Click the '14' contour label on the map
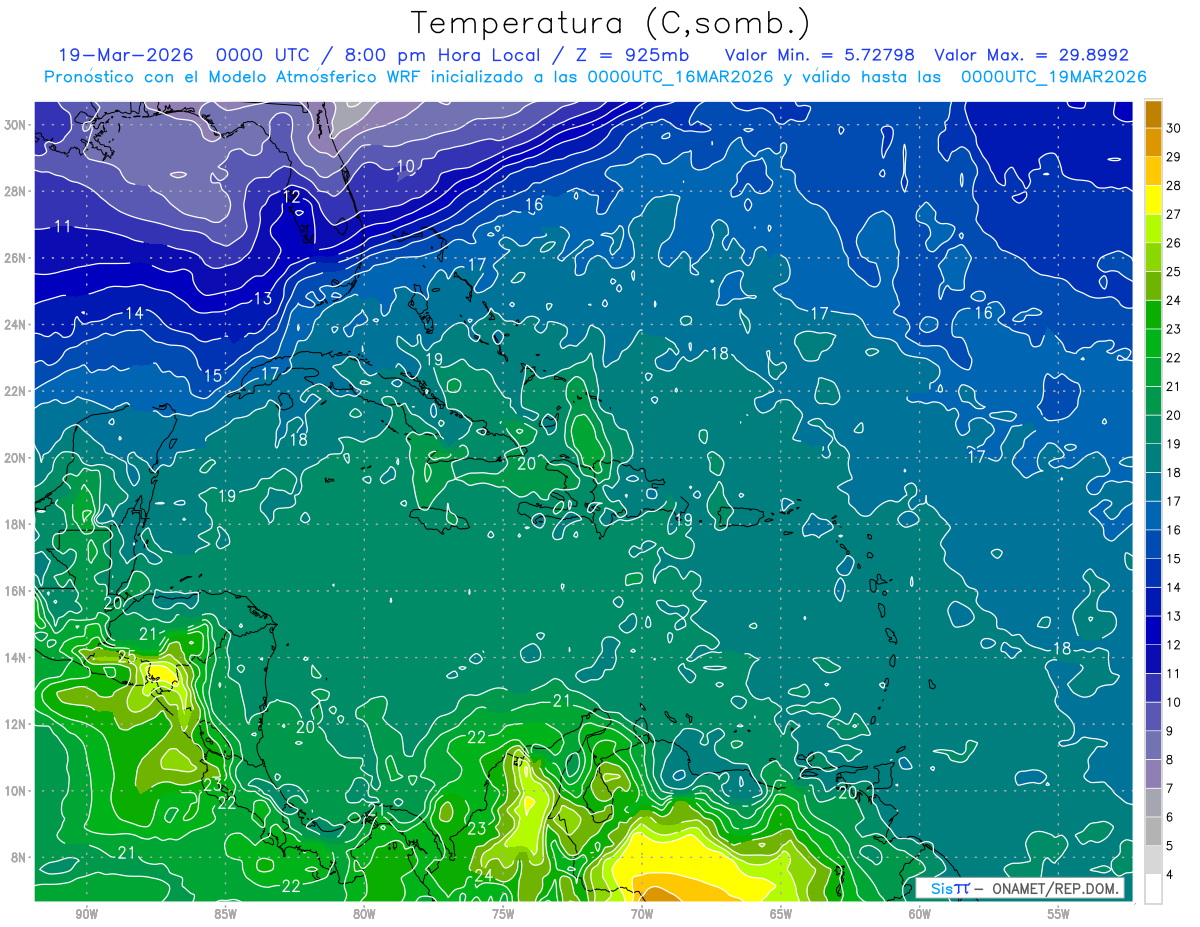This screenshot has width=1200, height=927. pyautogui.click(x=133, y=313)
